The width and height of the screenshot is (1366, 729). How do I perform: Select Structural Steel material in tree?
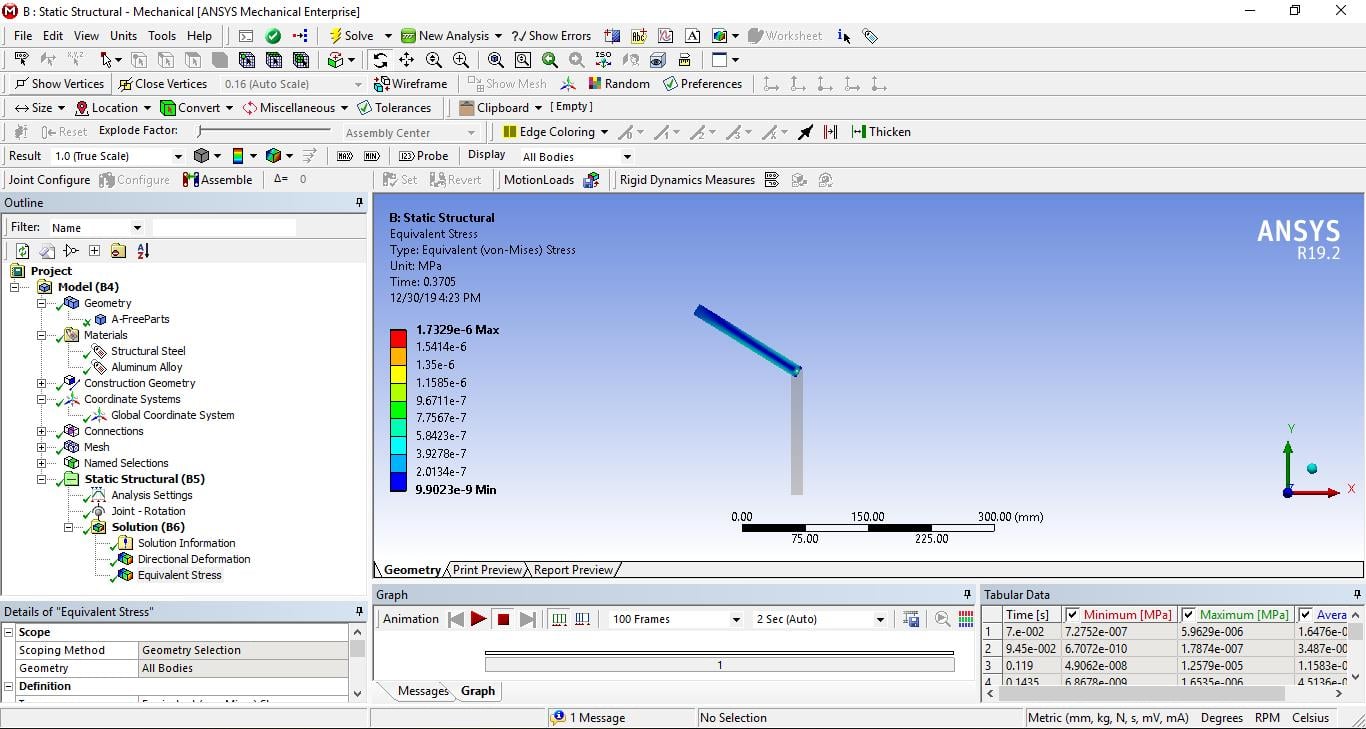tap(148, 351)
